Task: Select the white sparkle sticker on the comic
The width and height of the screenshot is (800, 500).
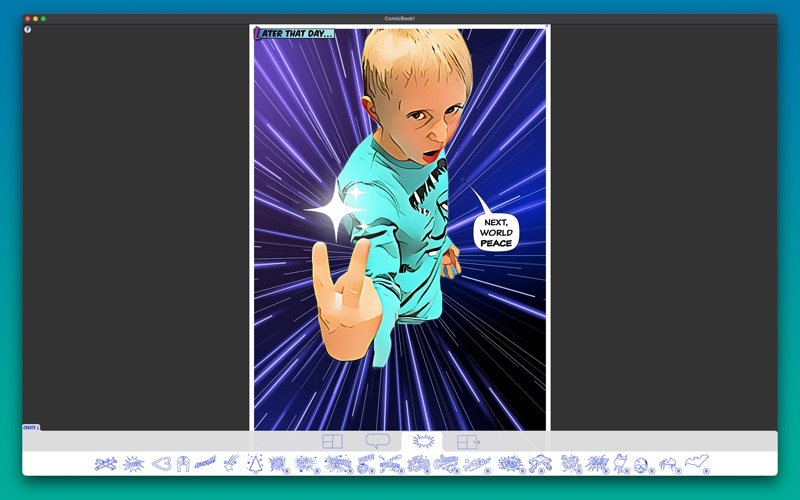Action: point(336,209)
